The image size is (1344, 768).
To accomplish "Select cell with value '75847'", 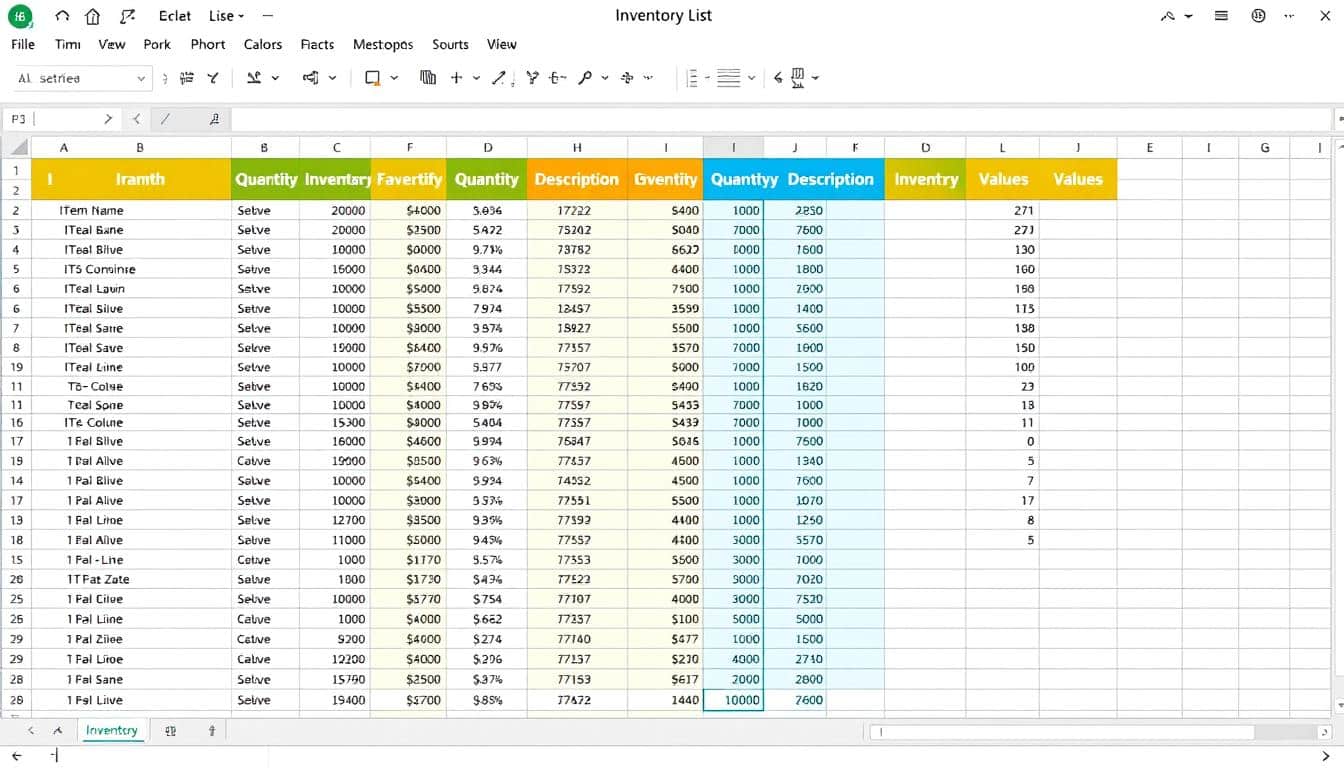I will [x=577, y=441].
